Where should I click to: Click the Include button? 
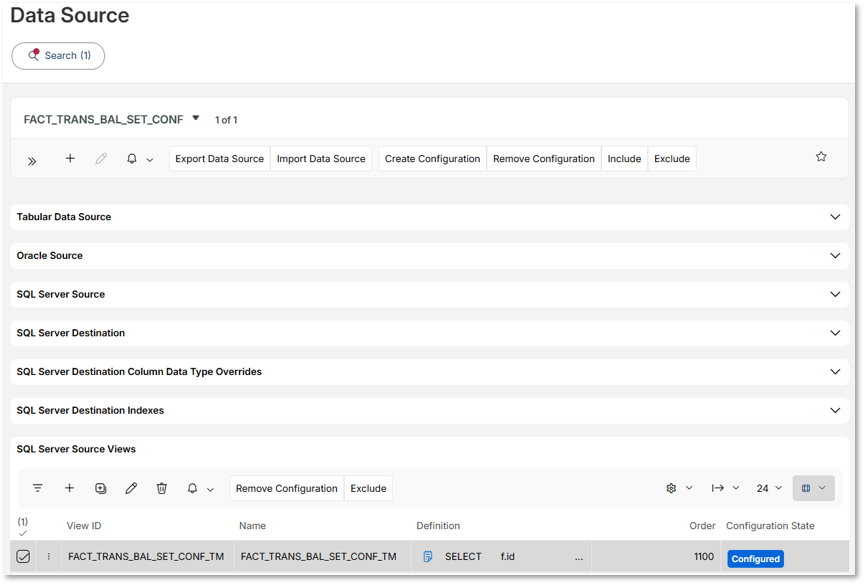click(624, 159)
